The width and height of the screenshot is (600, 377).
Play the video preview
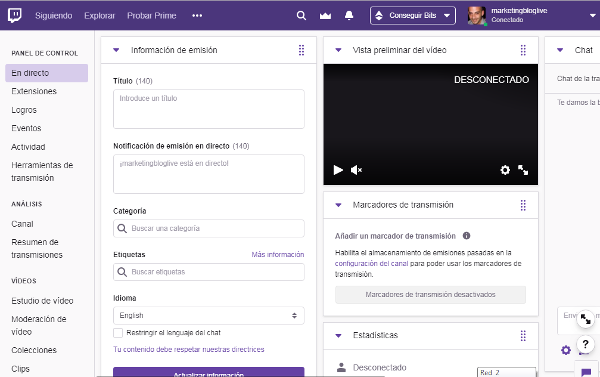pos(338,170)
